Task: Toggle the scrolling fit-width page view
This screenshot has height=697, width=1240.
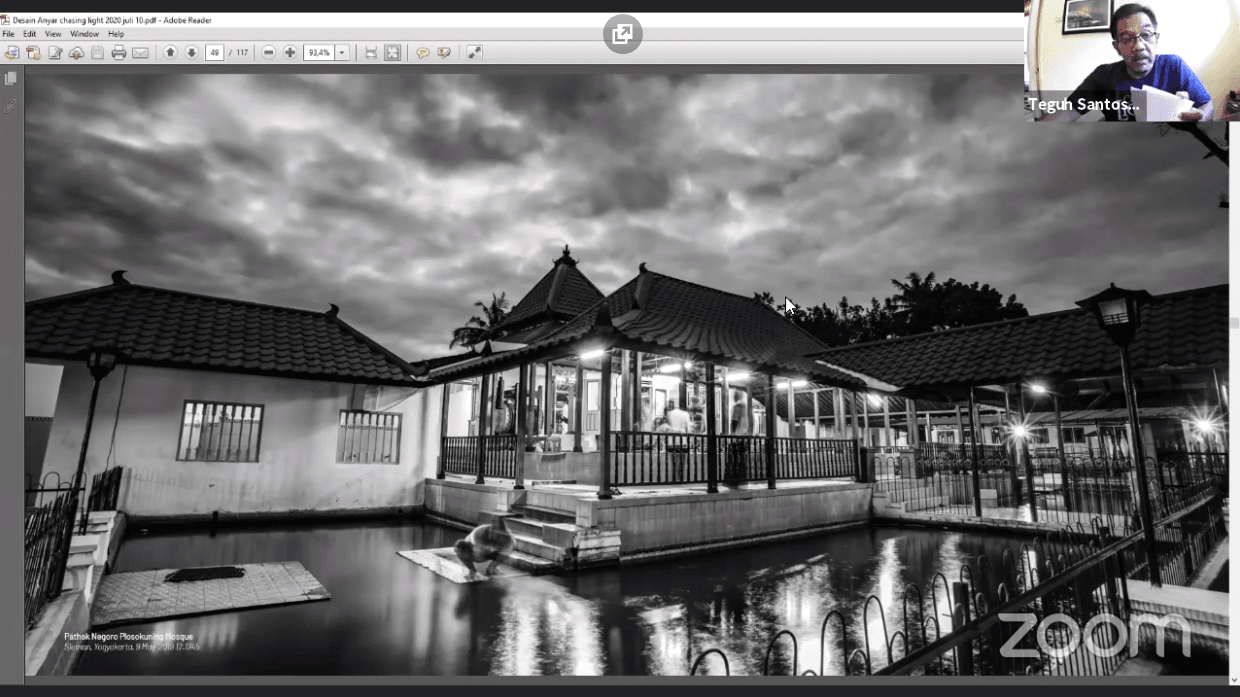Action: tap(371, 53)
